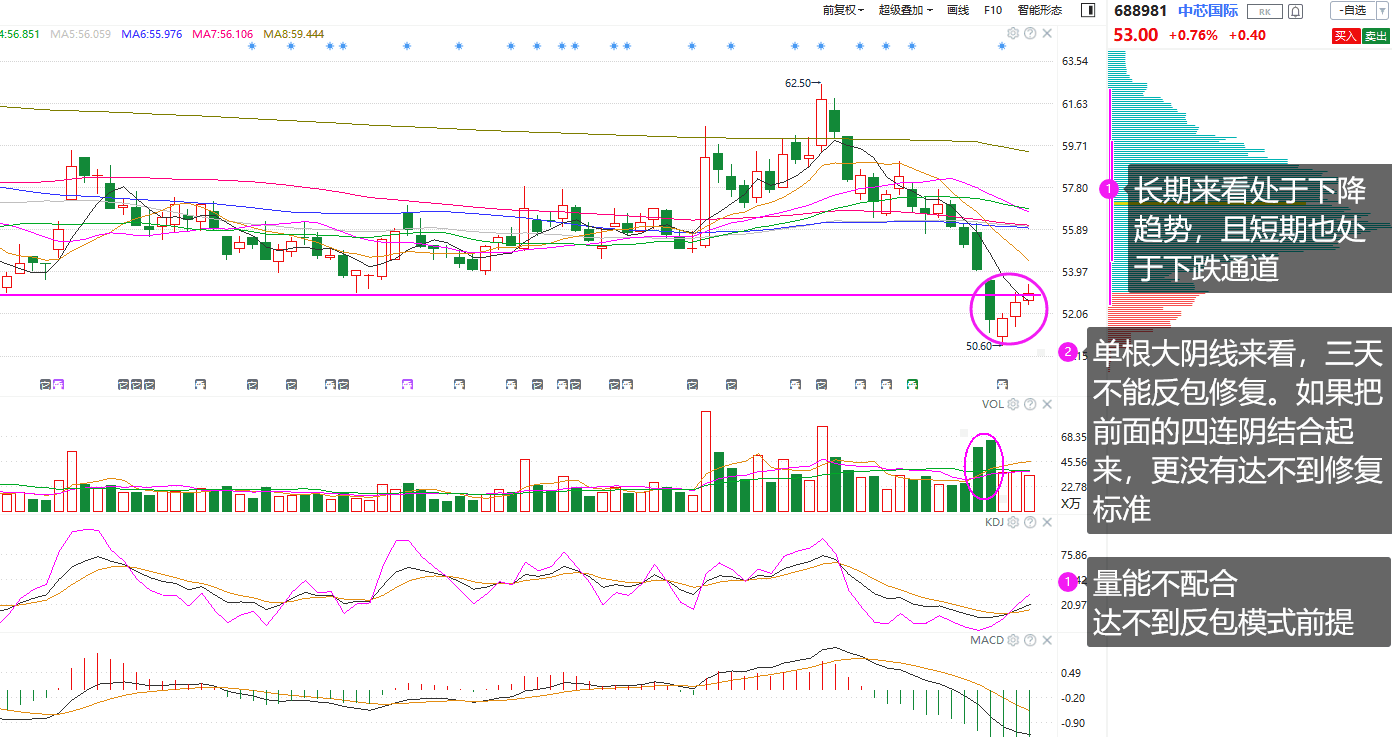Click the KDJ indicator label
Image resolution: width=1392 pixels, height=737 pixels.
994,522
